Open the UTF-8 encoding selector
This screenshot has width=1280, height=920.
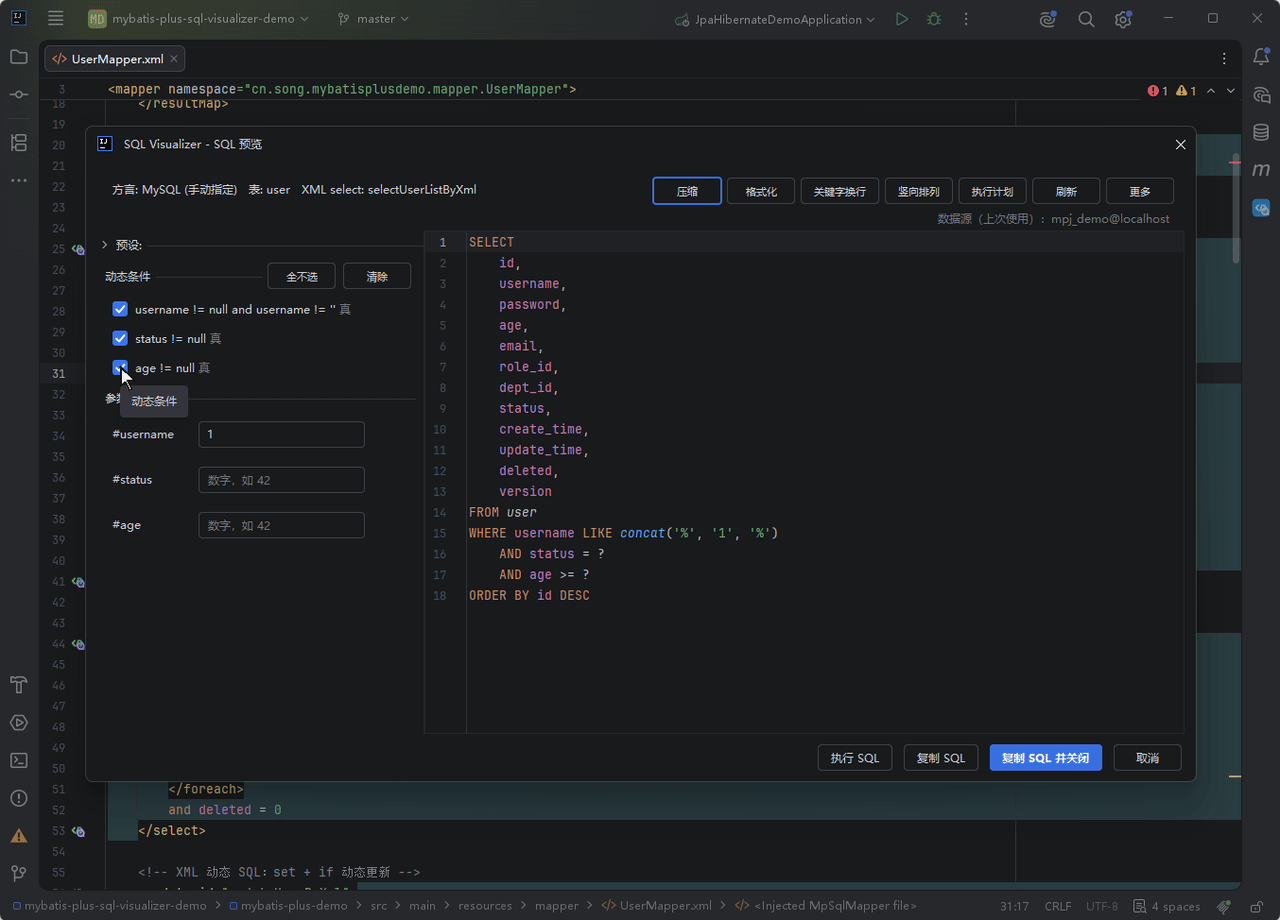(x=1102, y=906)
